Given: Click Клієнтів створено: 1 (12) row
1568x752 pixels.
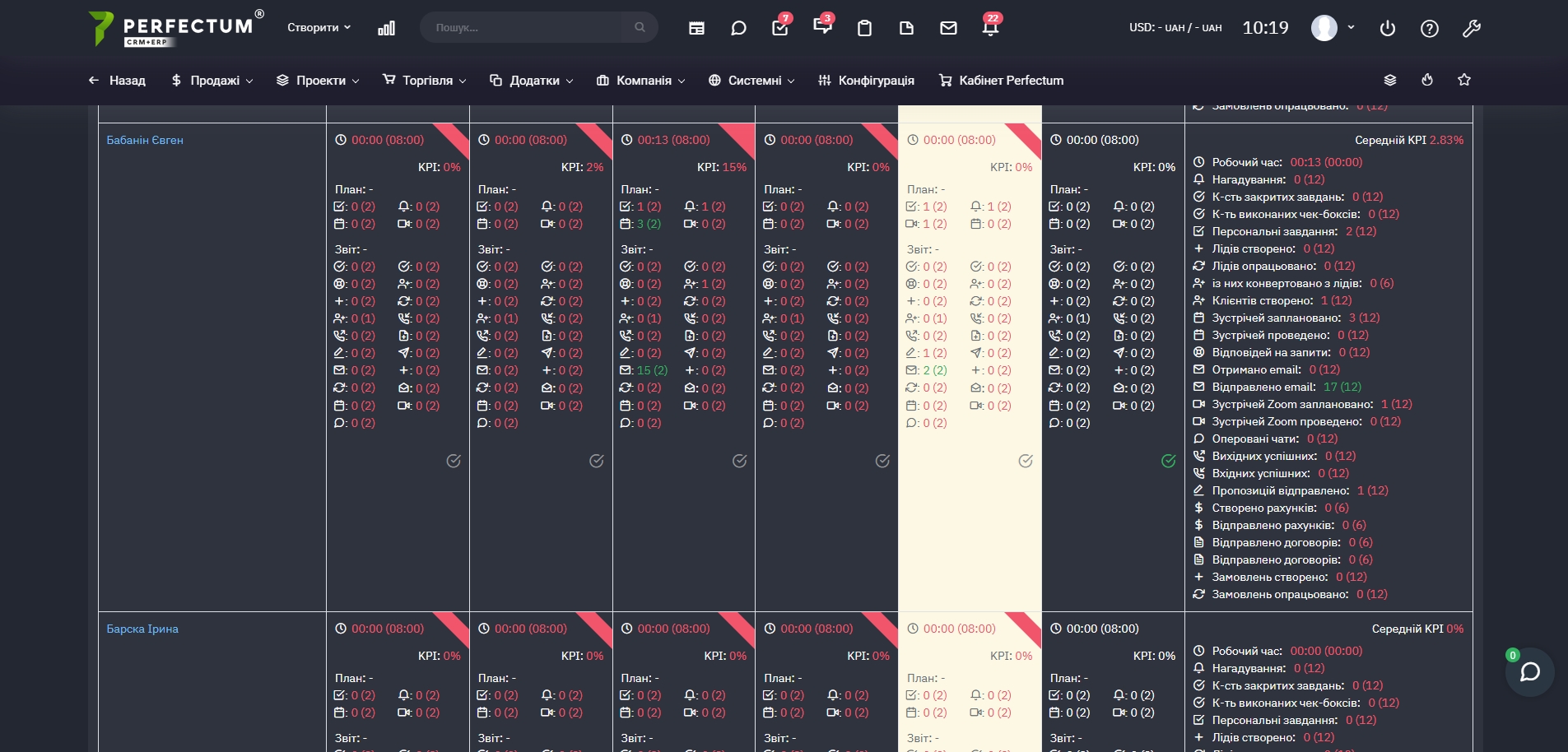Looking at the screenshot, I should point(1273,300).
